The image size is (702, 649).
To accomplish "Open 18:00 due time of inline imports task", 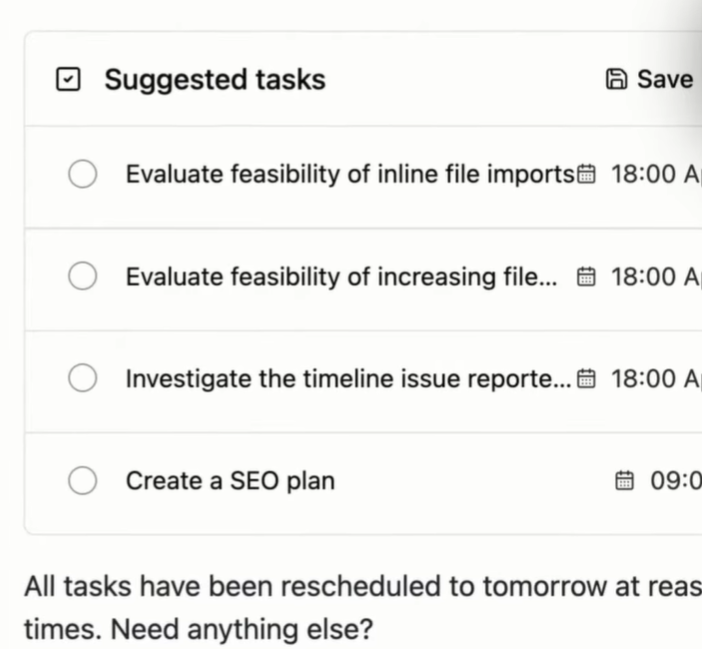I will coord(654,175).
